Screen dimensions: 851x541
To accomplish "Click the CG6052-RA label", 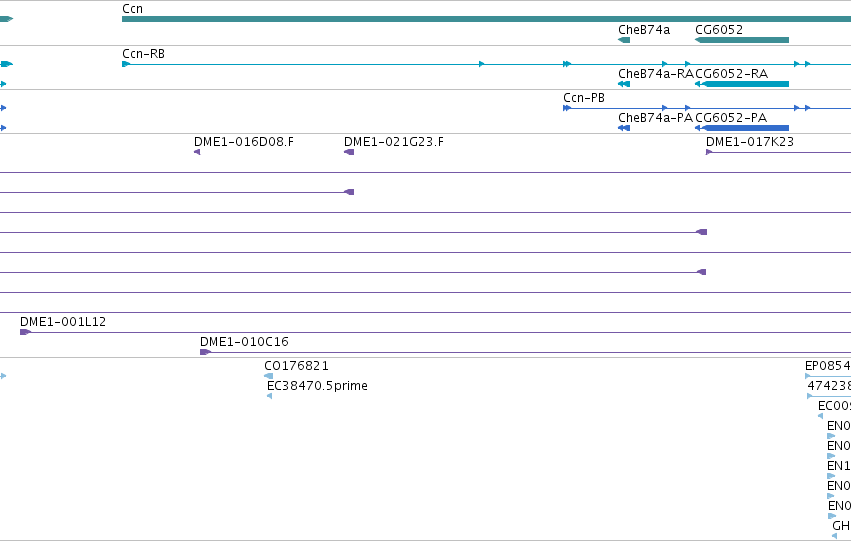I will [x=732, y=73].
